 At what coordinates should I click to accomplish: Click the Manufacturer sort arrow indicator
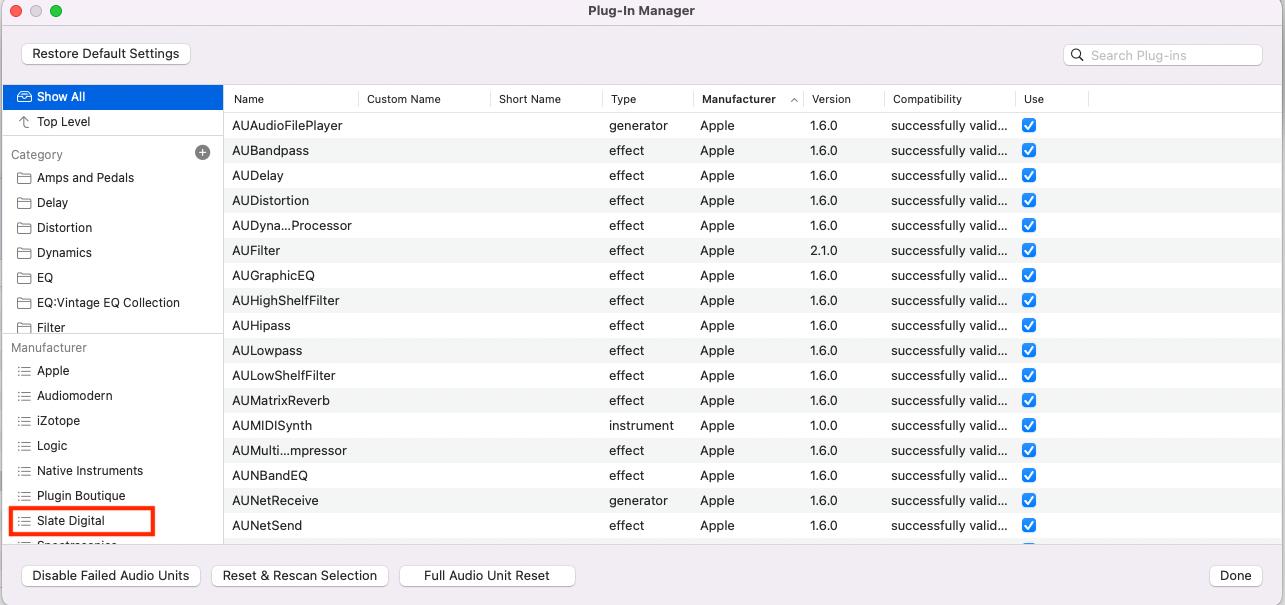click(x=794, y=99)
